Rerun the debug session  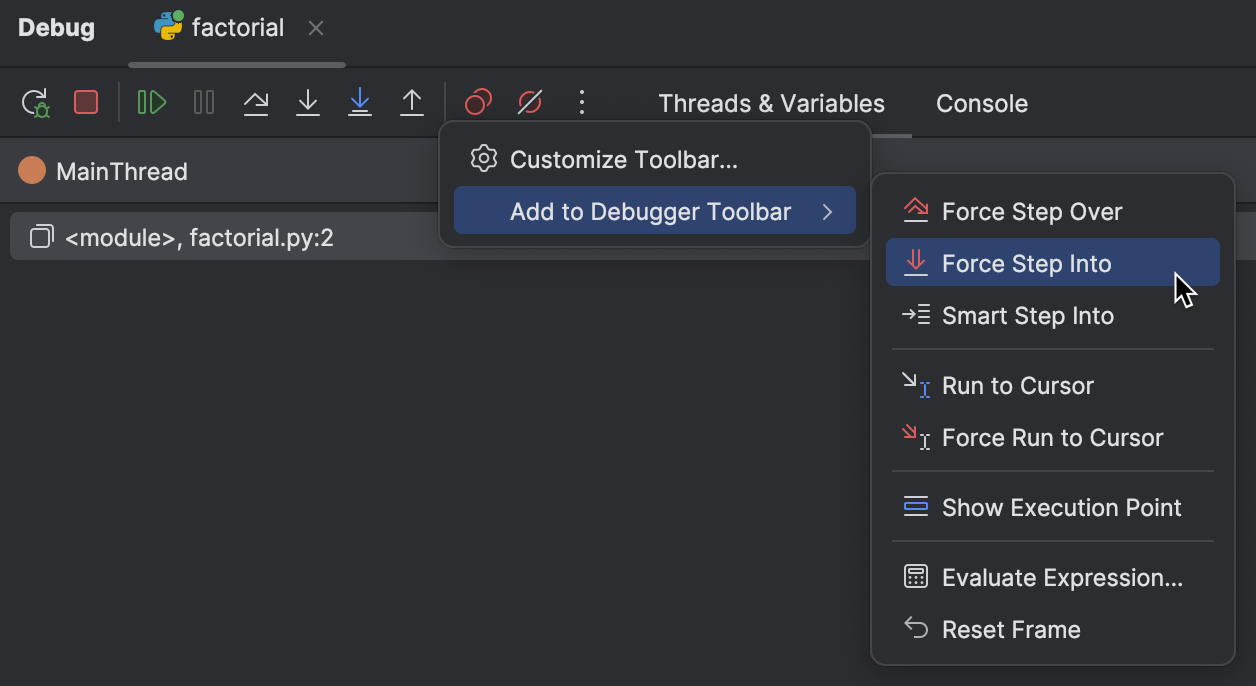coord(34,102)
